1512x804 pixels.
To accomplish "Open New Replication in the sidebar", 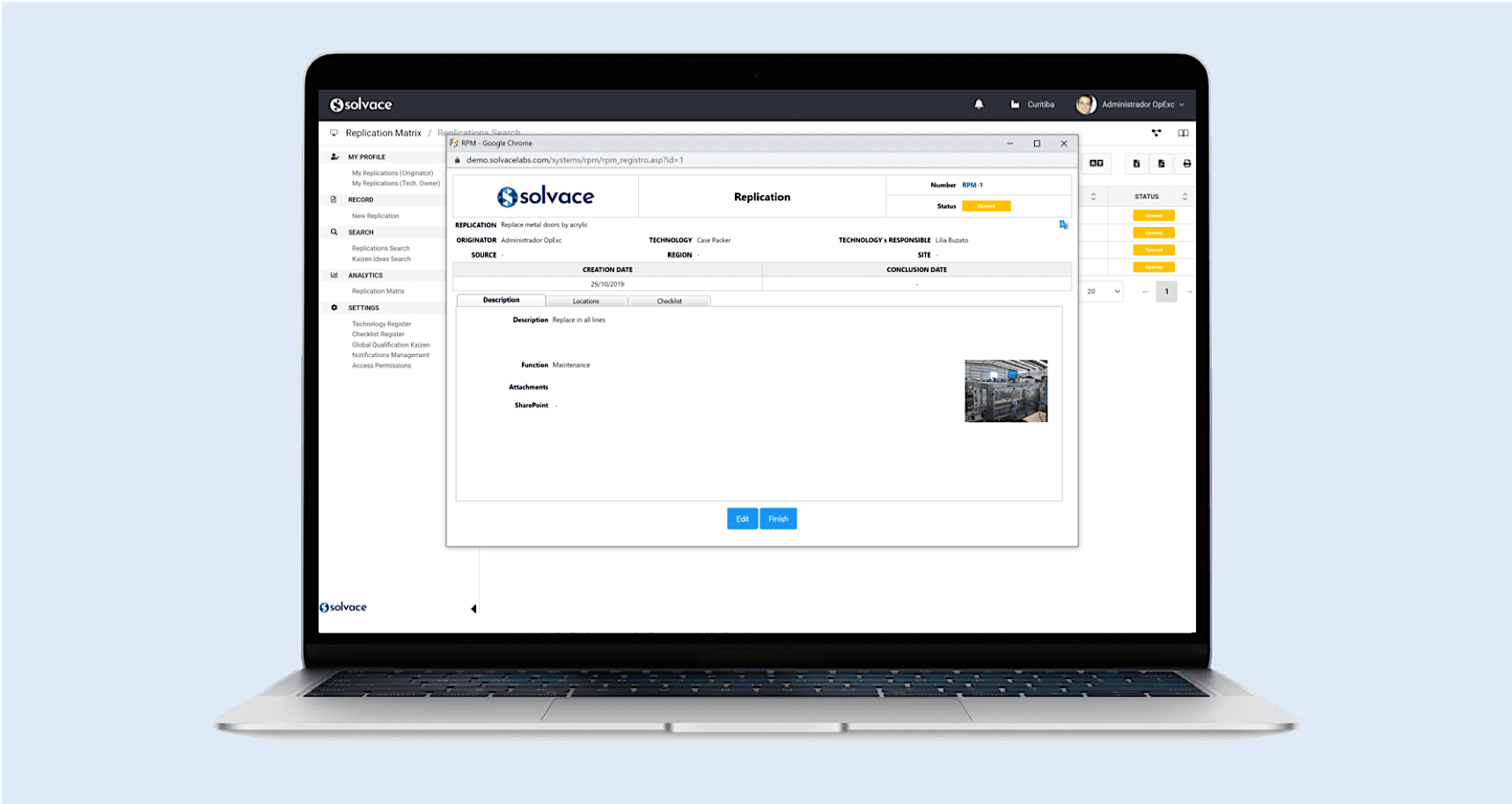I will click(x=375, y=216).
